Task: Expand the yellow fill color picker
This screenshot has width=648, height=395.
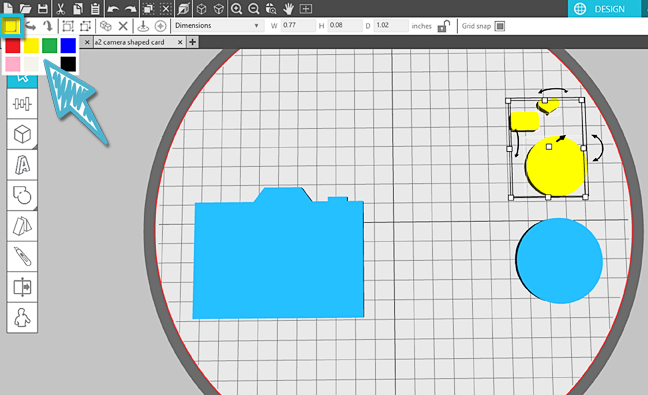Action: coord(11,26)
